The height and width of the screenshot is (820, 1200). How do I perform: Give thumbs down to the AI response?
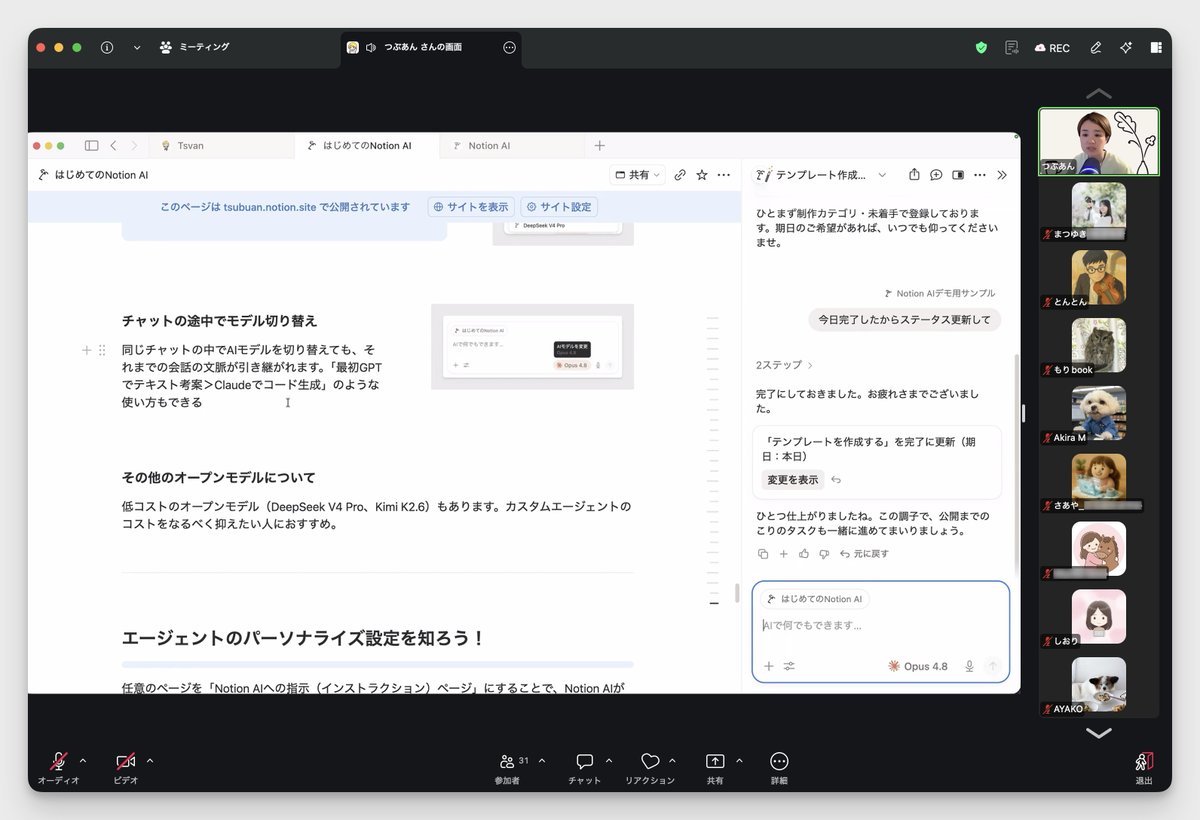pos(824,554)
